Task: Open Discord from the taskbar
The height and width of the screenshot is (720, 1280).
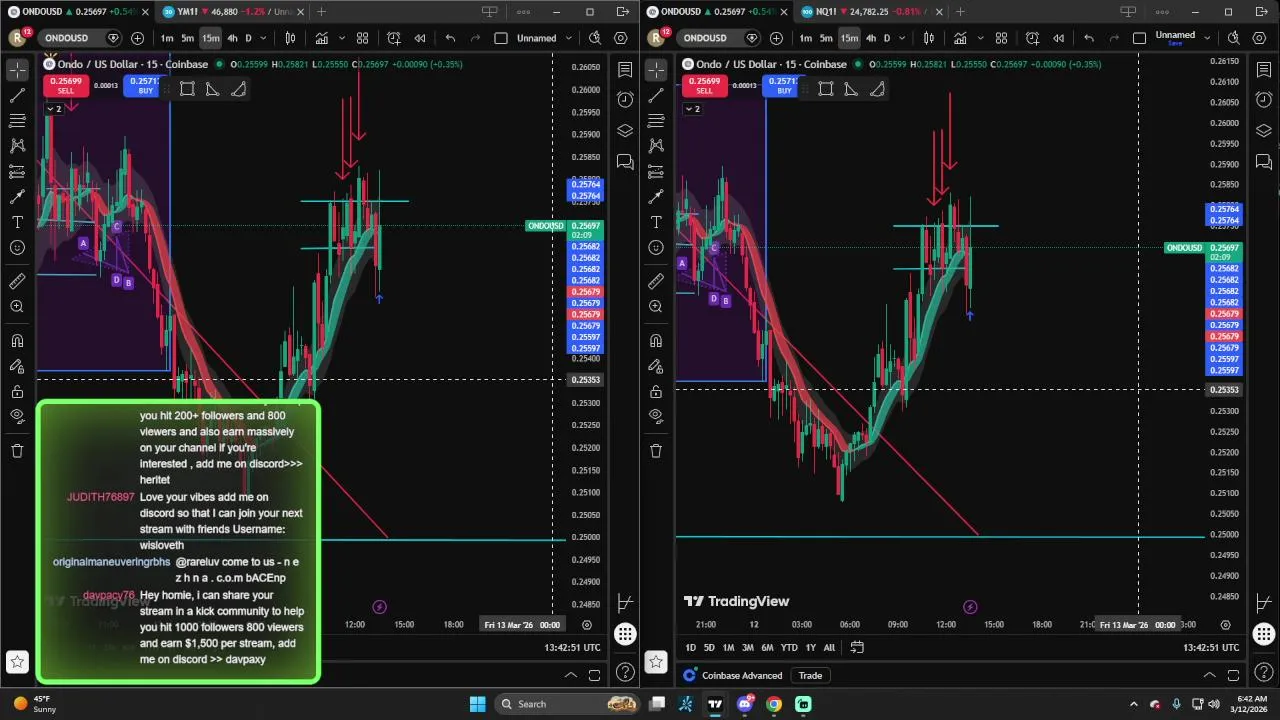Action: [744, 704]
